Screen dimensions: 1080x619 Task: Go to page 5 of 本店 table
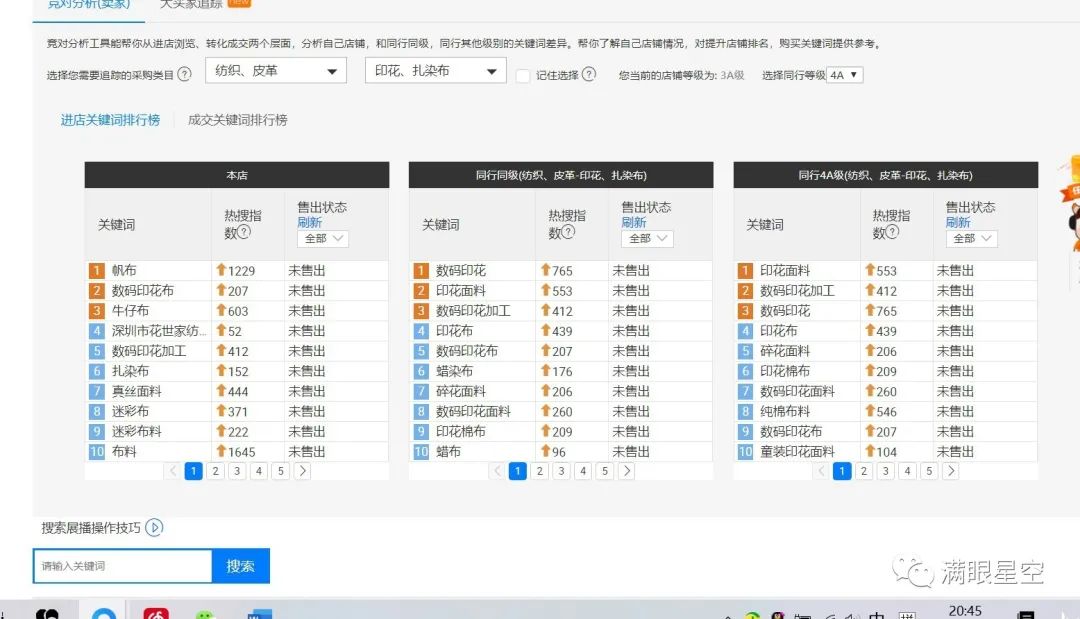280,471
